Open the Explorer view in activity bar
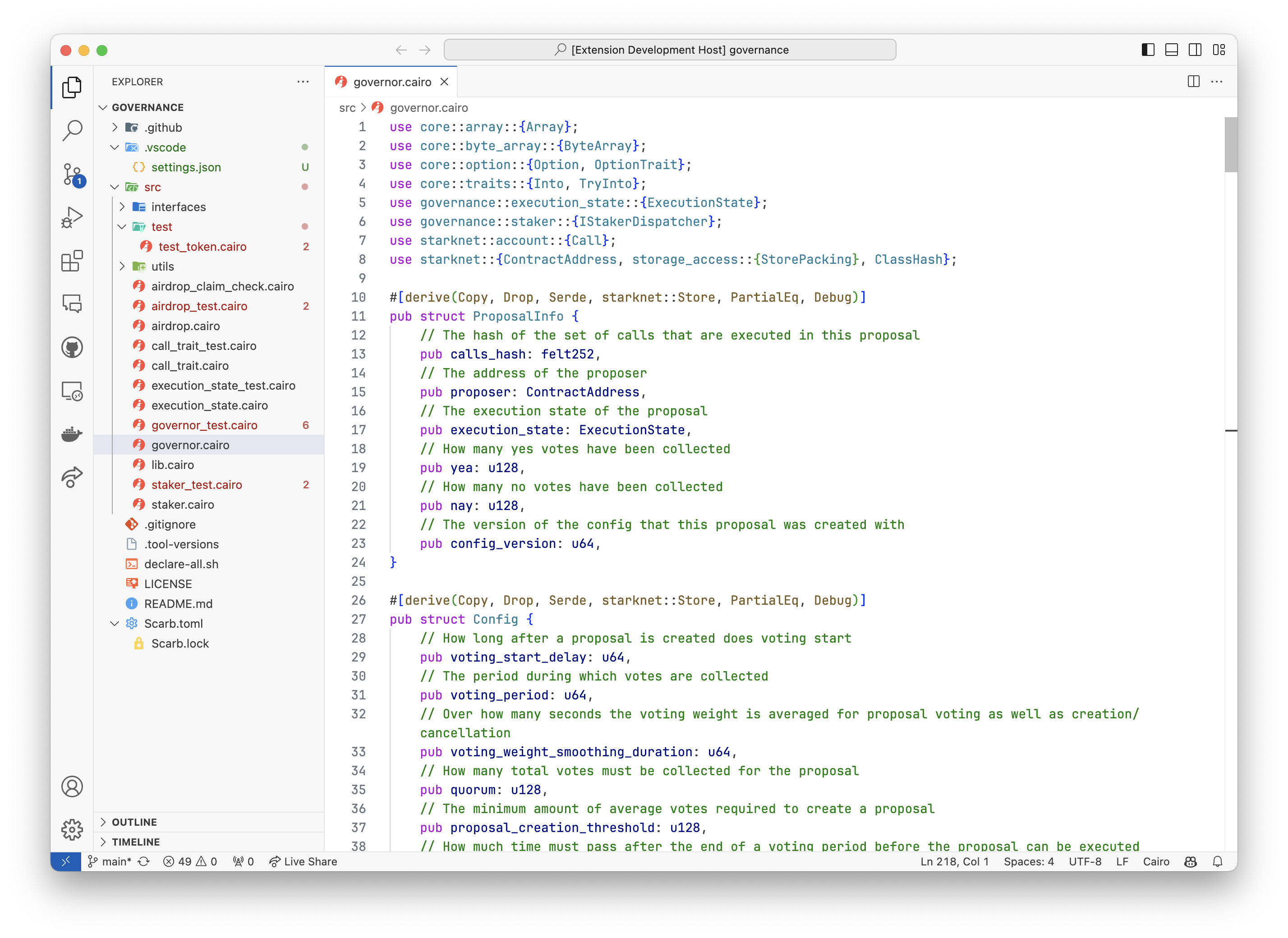This screenshot has height=938, width=1288. tap(72, 87)
